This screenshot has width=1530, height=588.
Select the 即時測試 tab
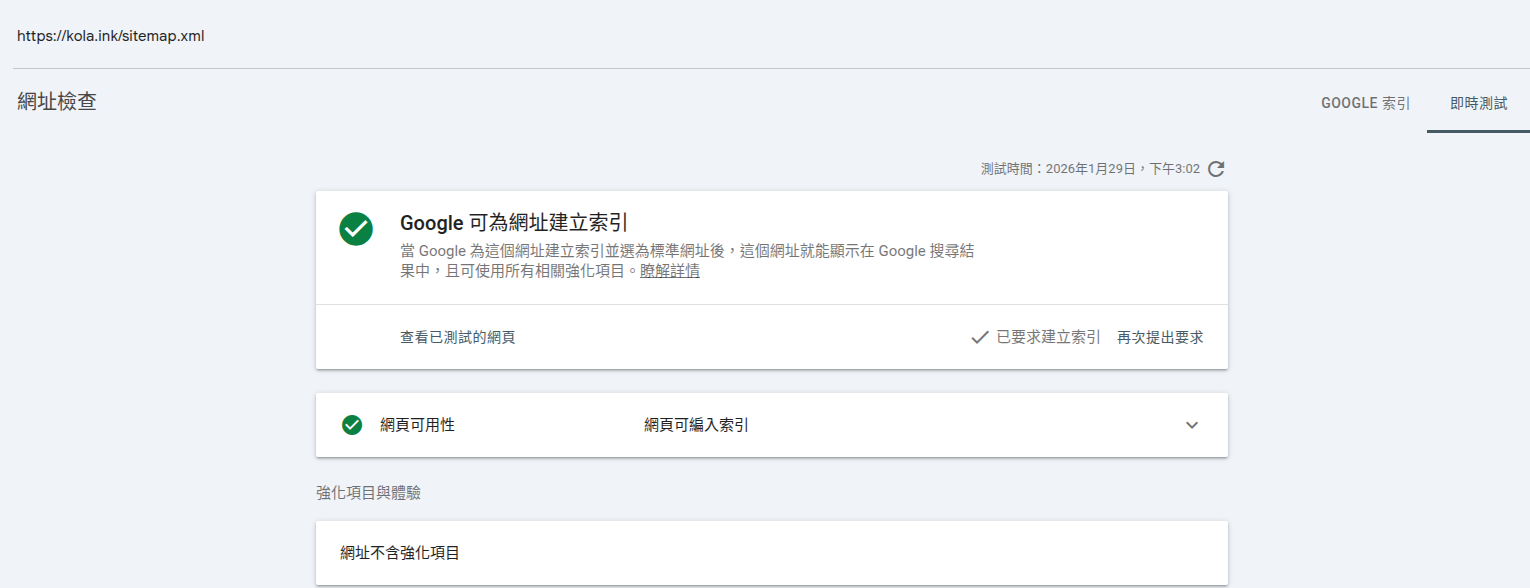[1478, 103]
